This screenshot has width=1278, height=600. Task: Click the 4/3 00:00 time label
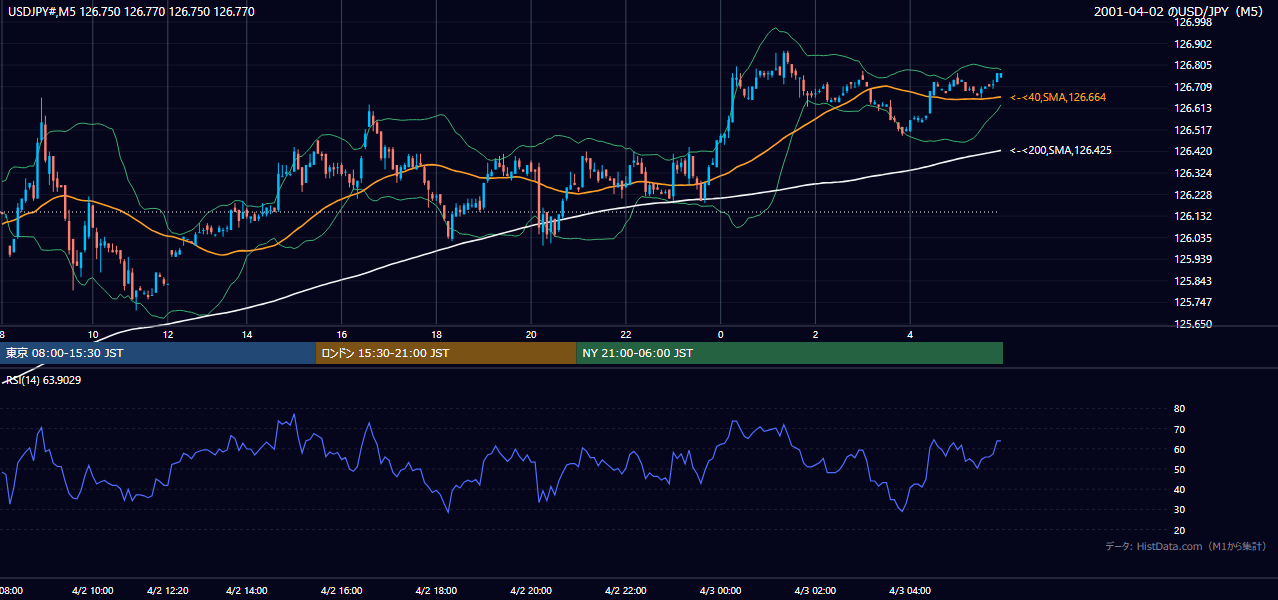click(x=720, y=591)
